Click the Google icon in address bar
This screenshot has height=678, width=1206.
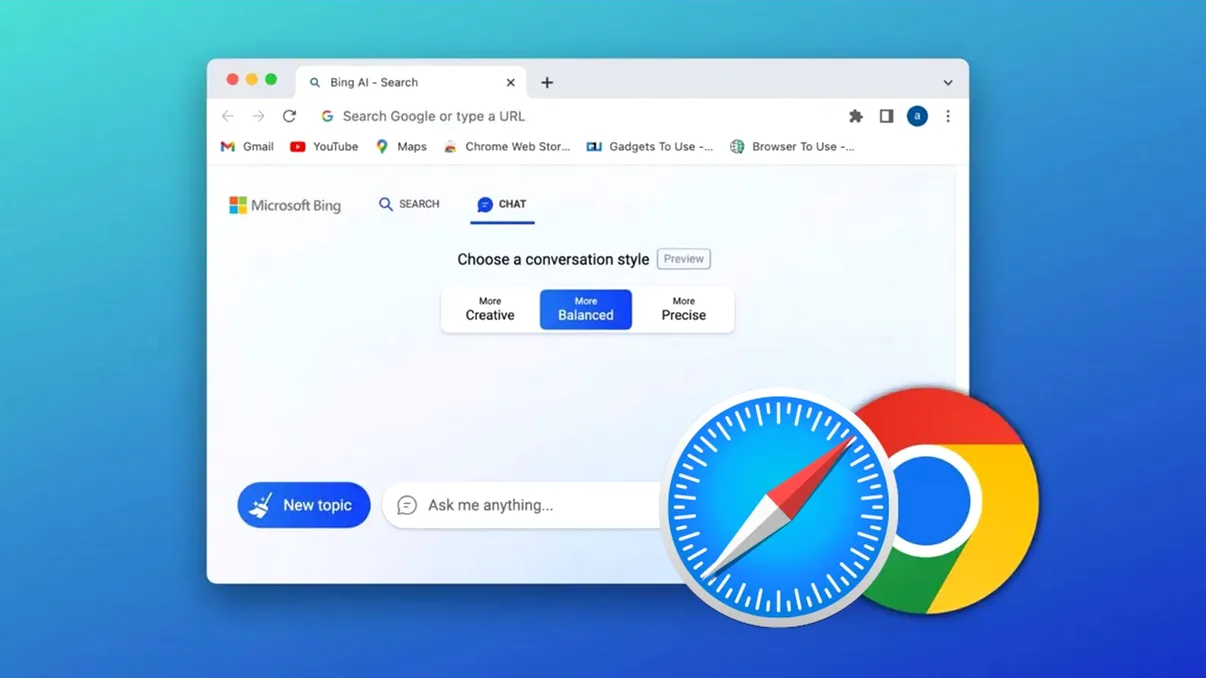point(327,116)
